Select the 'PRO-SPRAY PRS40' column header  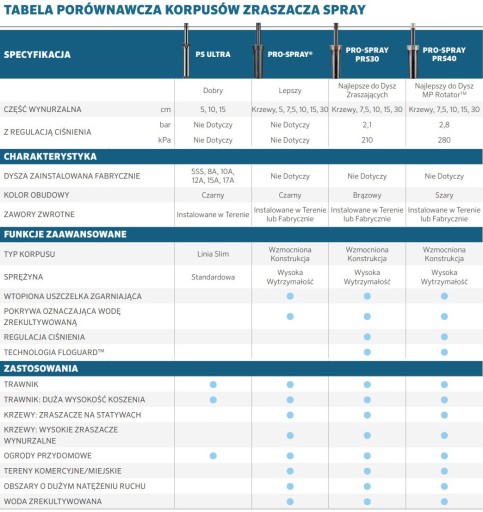444,54
